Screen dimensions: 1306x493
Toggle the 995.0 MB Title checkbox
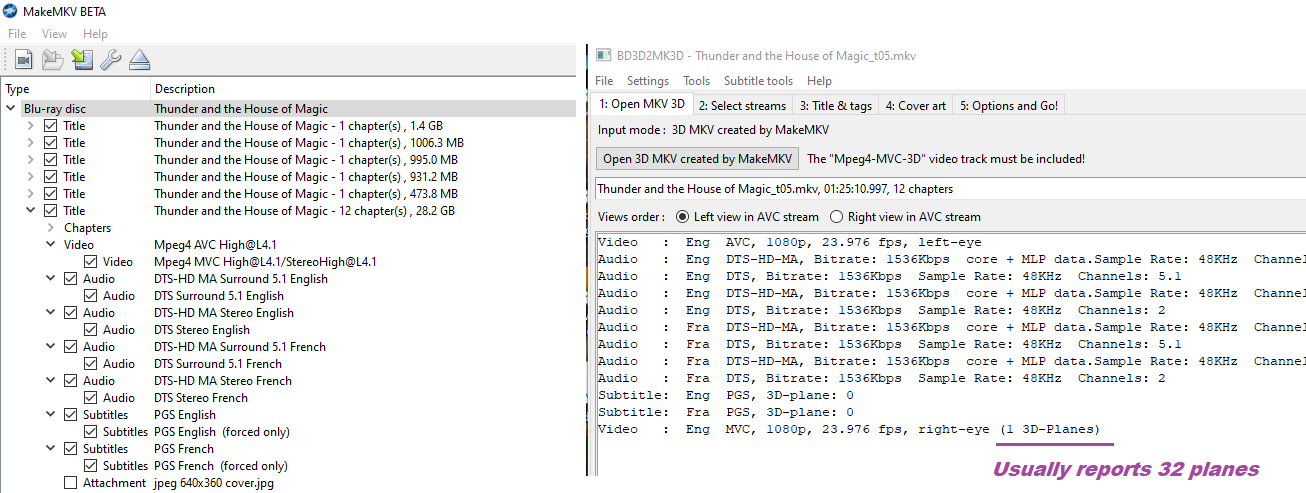point(51,160)
